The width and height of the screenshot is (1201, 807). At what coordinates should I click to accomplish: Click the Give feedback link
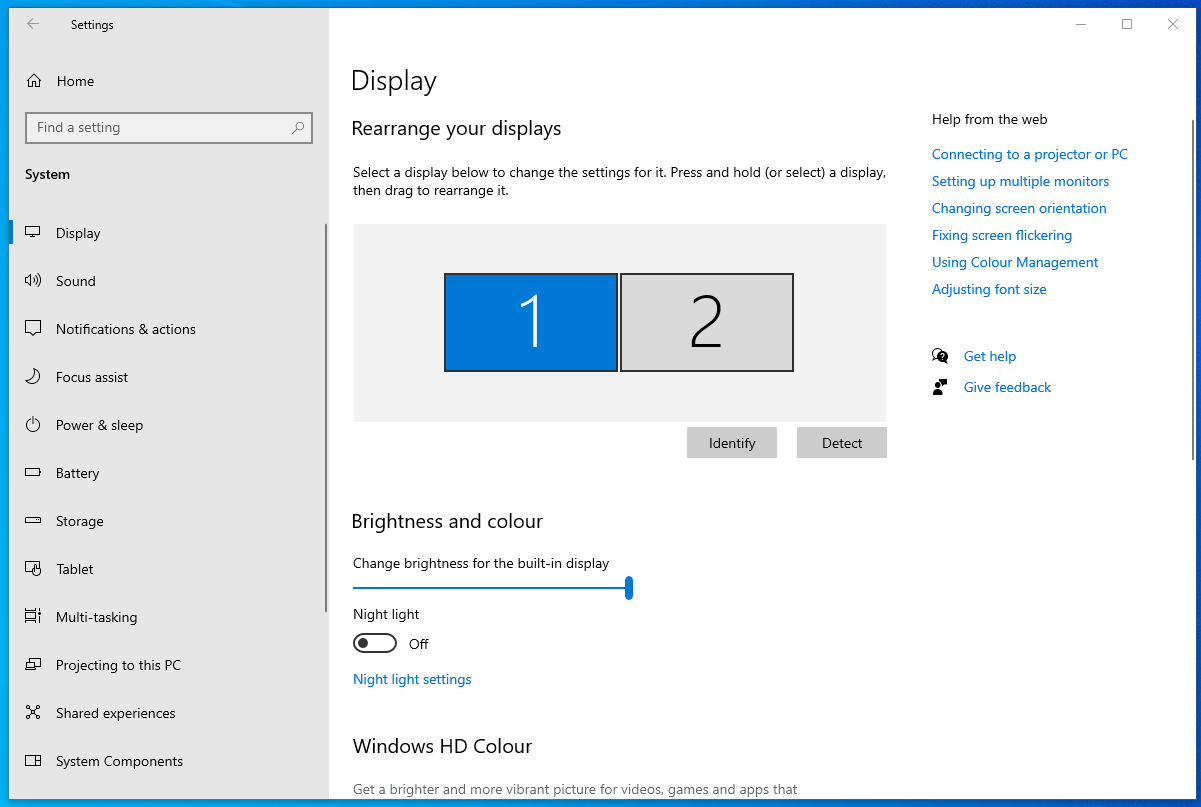1007,387
